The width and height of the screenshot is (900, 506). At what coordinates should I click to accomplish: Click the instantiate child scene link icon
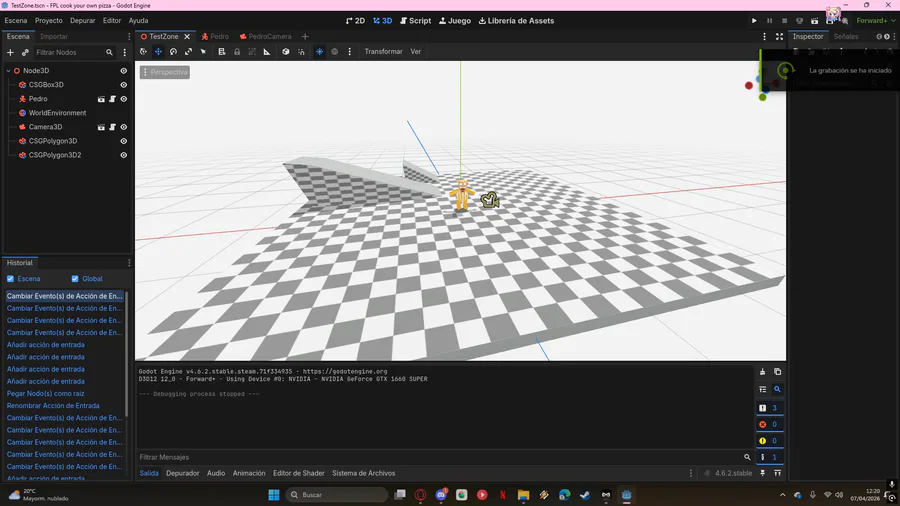[25, 52]
